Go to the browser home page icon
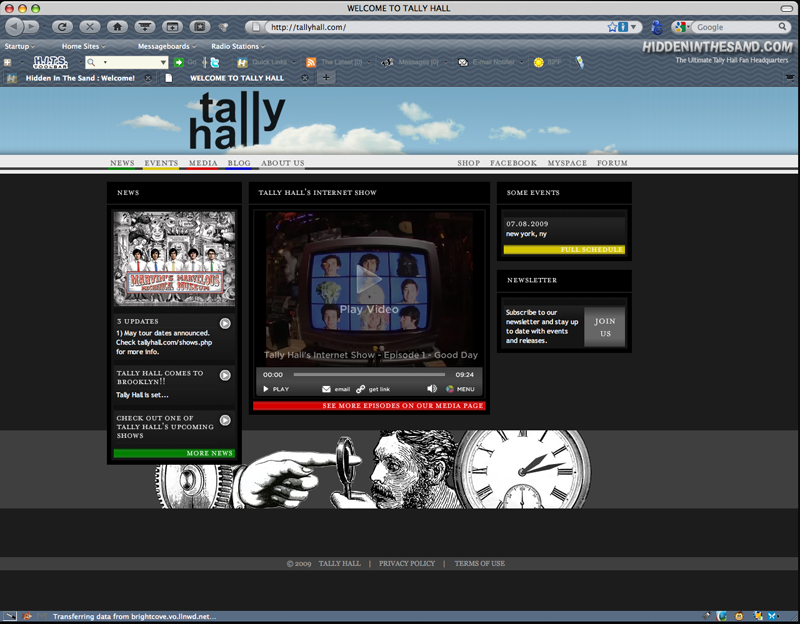The image size is (800, 624). pyautogui.click(x=118, y=26)
